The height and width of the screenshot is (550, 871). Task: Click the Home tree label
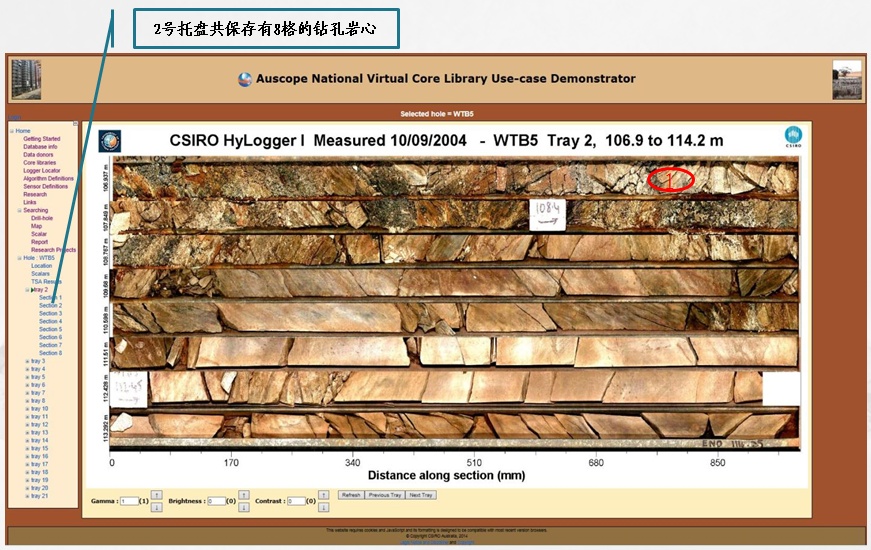click(x=23, y=131)
